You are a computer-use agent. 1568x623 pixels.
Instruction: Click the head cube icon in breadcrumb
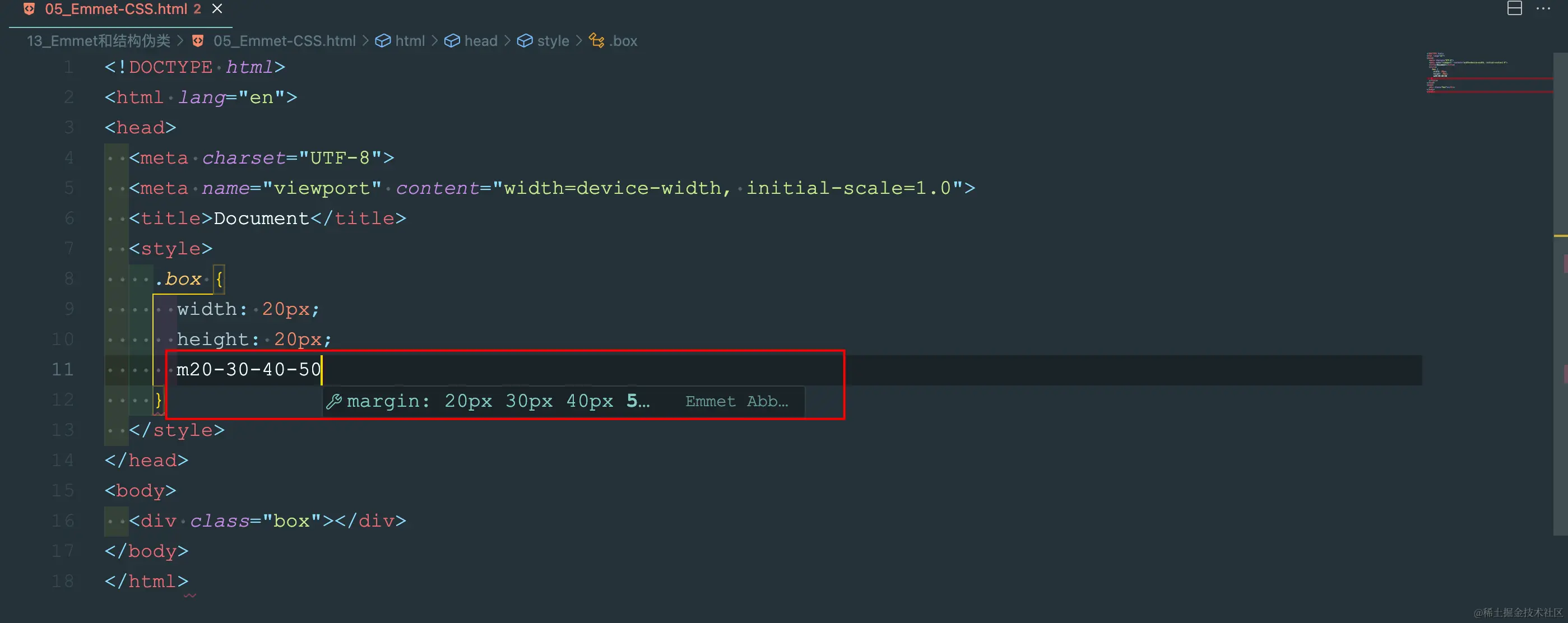point(452,41)
